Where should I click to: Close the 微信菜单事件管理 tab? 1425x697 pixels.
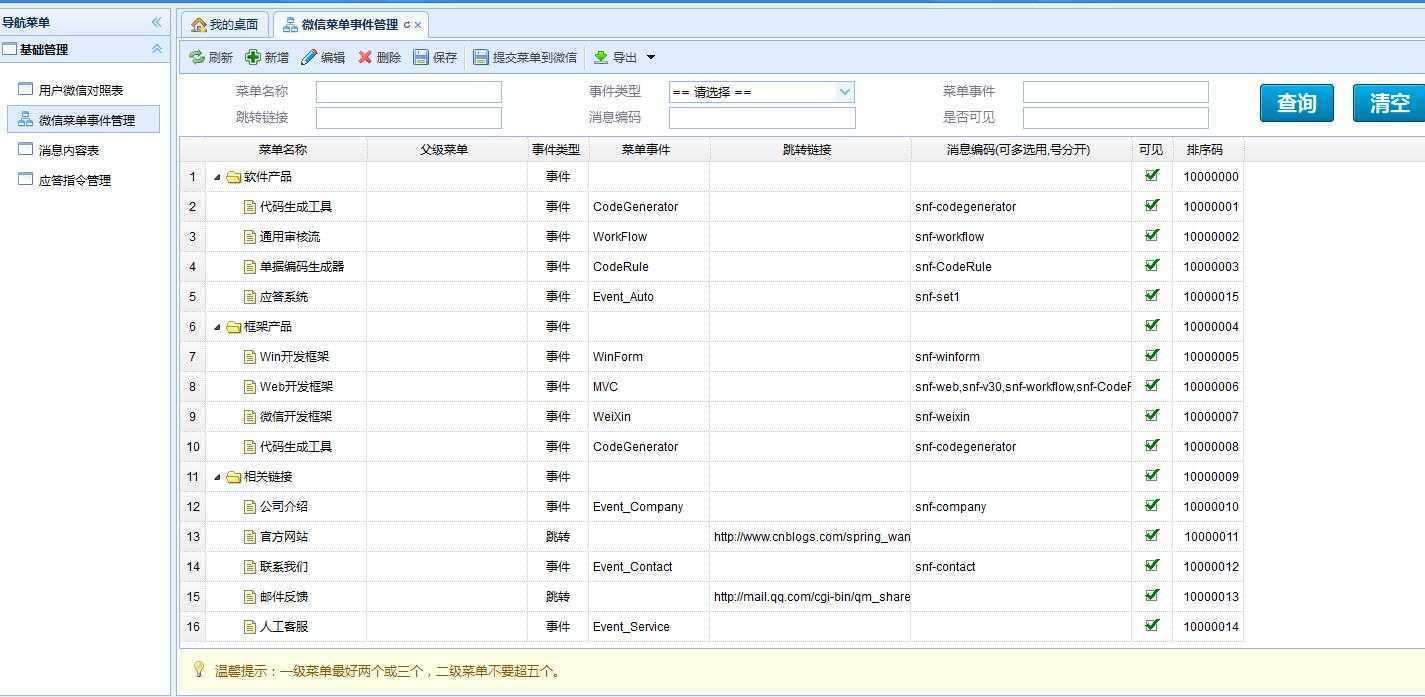(x=417, y=25)
